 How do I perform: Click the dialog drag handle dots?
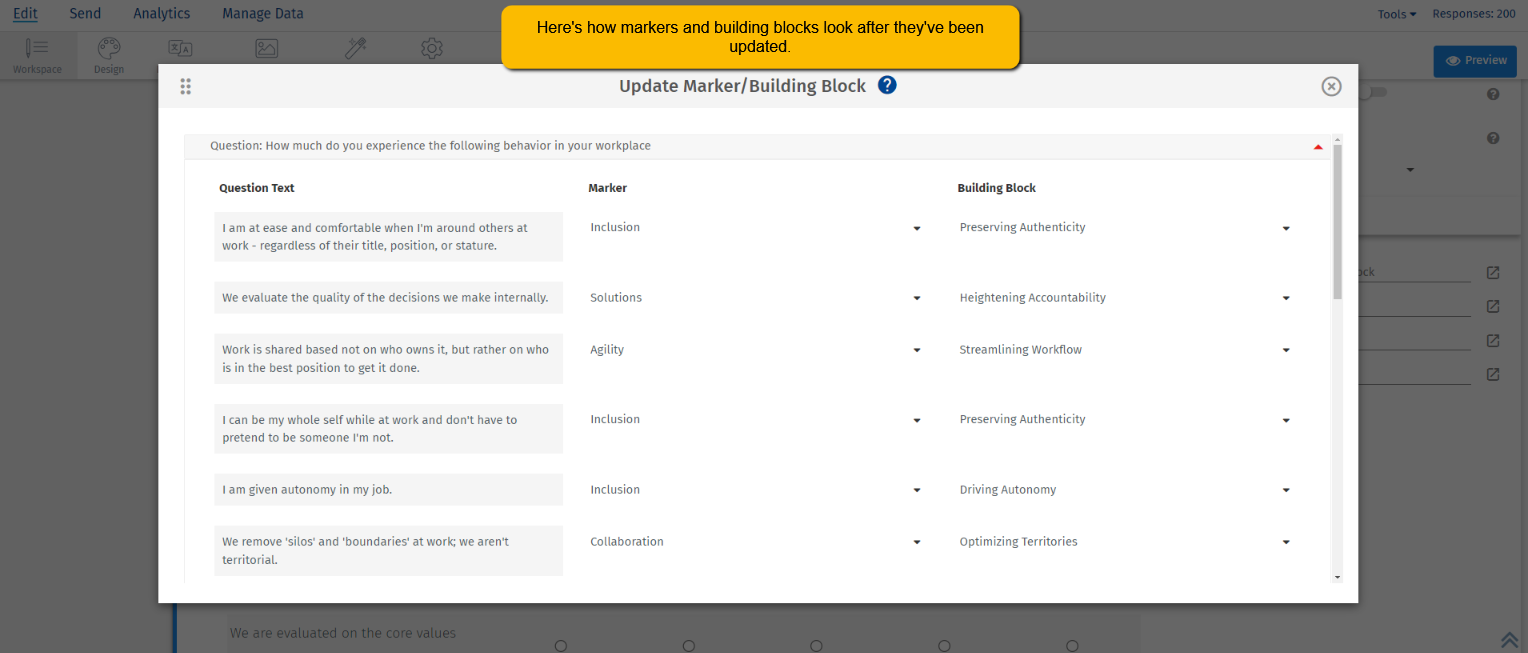tap(186, 87)
